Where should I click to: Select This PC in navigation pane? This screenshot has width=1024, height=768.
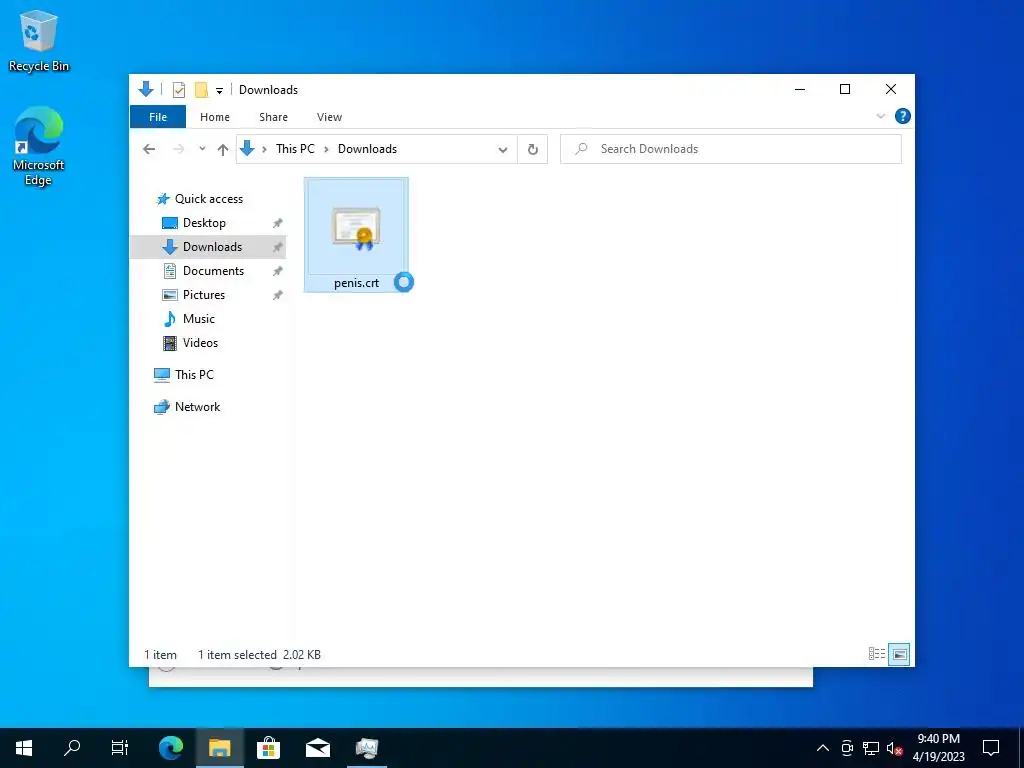[x=194, y=375]
